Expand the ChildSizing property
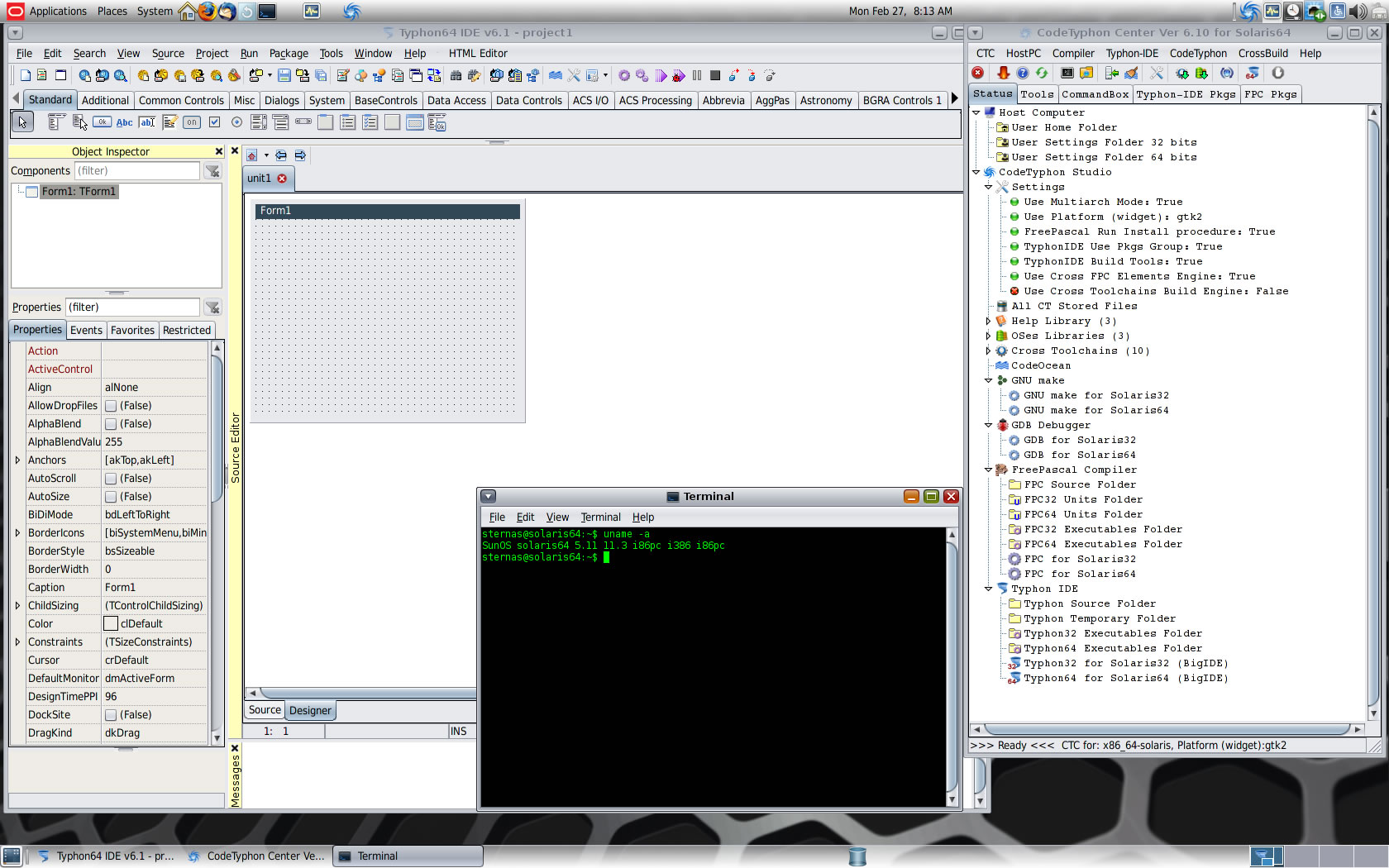The width and height of the screenshot is (1389, 868). pos(17,606)
